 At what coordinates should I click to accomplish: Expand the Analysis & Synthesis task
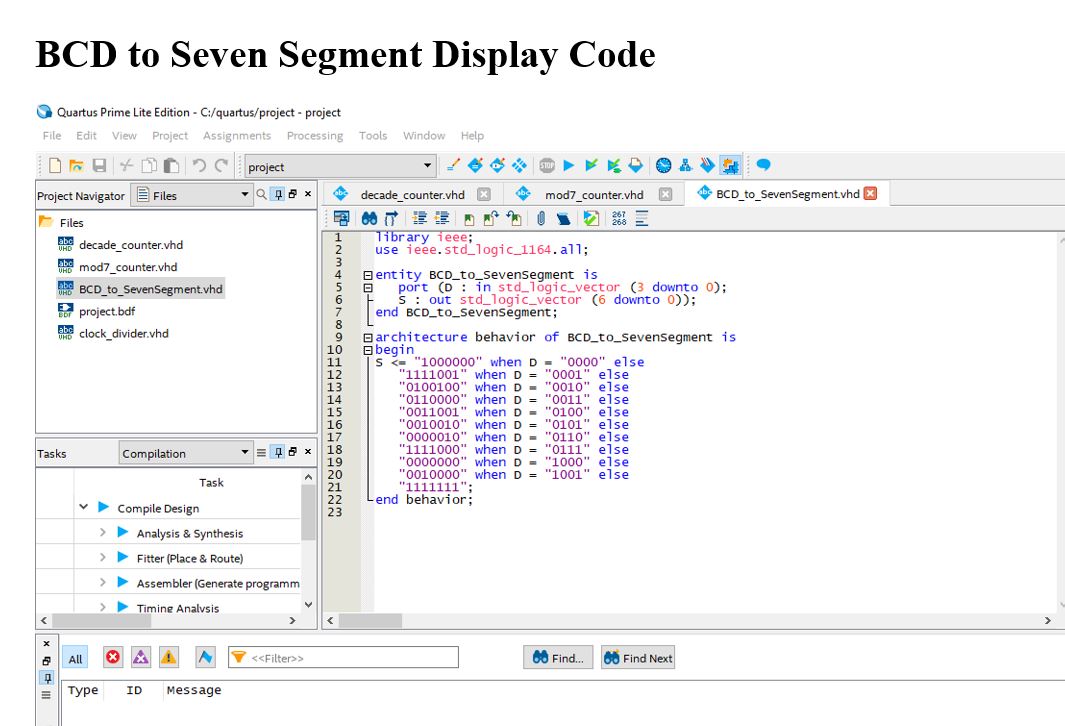coord(103,532)
